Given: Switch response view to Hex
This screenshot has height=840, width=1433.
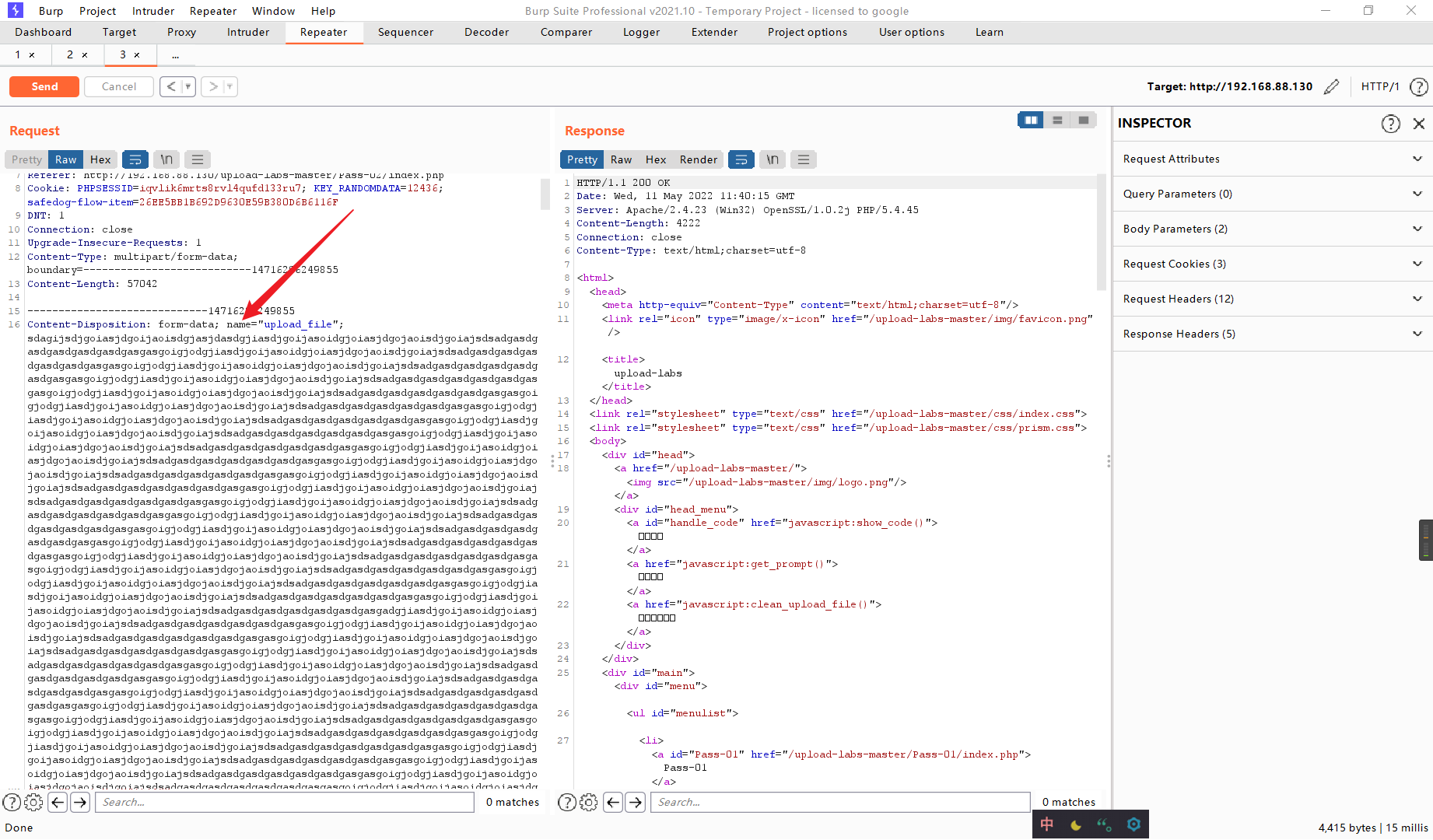Looking at the screenshot, I should 656,159.
